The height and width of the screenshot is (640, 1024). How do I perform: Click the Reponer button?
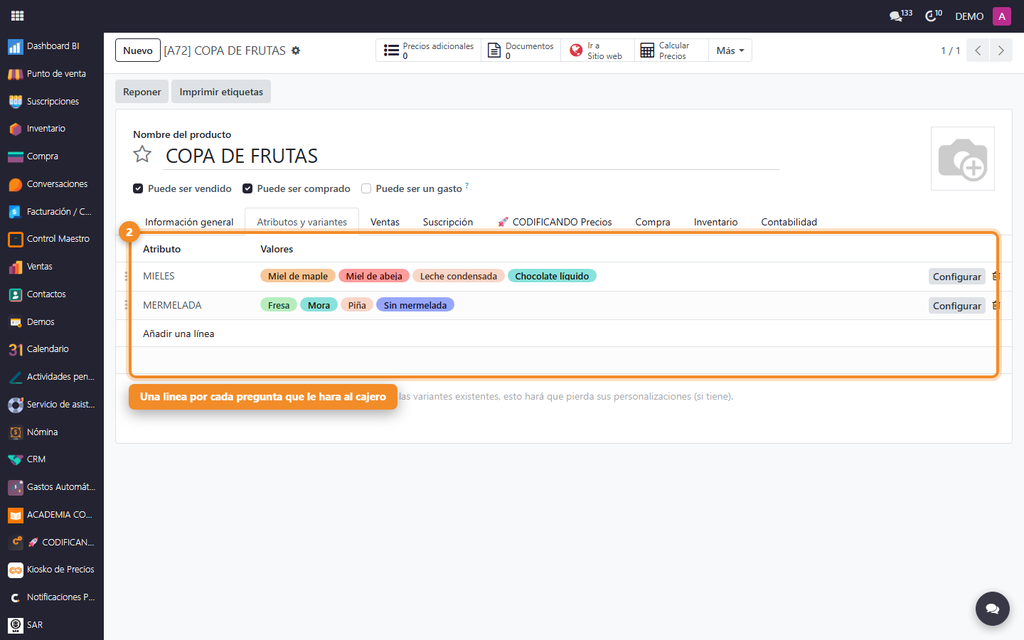[x=142, y=91]
